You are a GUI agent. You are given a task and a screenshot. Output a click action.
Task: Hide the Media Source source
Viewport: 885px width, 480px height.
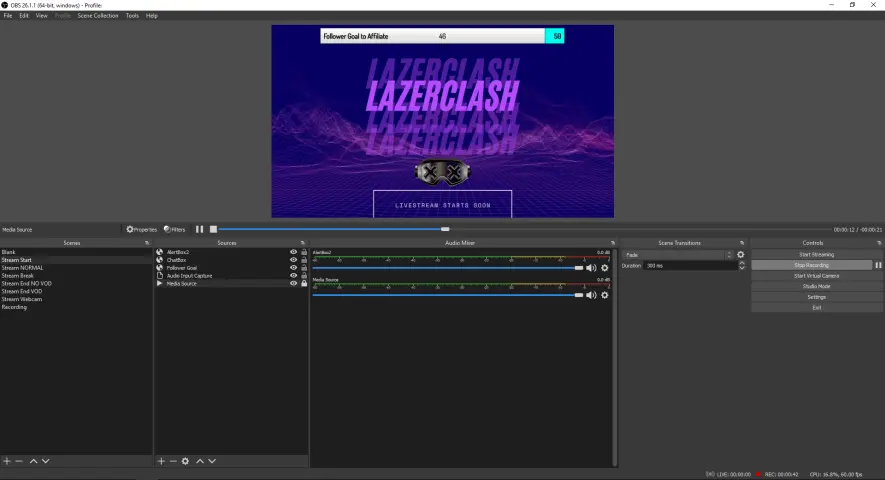[293, 283]
